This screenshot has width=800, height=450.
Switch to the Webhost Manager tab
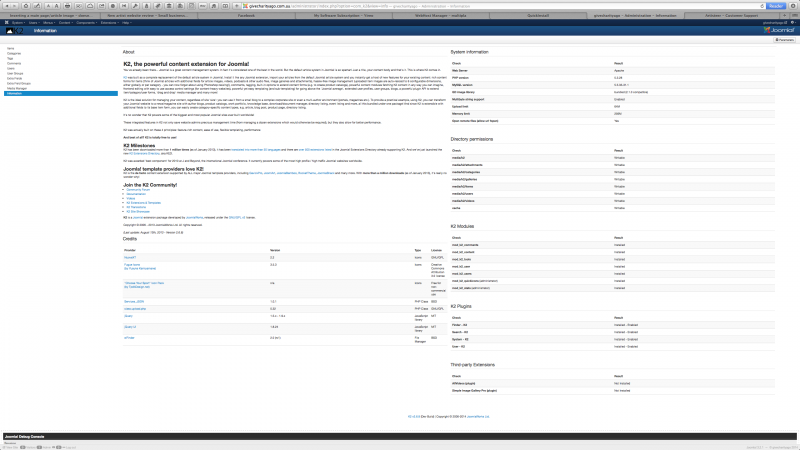[440, 15]
